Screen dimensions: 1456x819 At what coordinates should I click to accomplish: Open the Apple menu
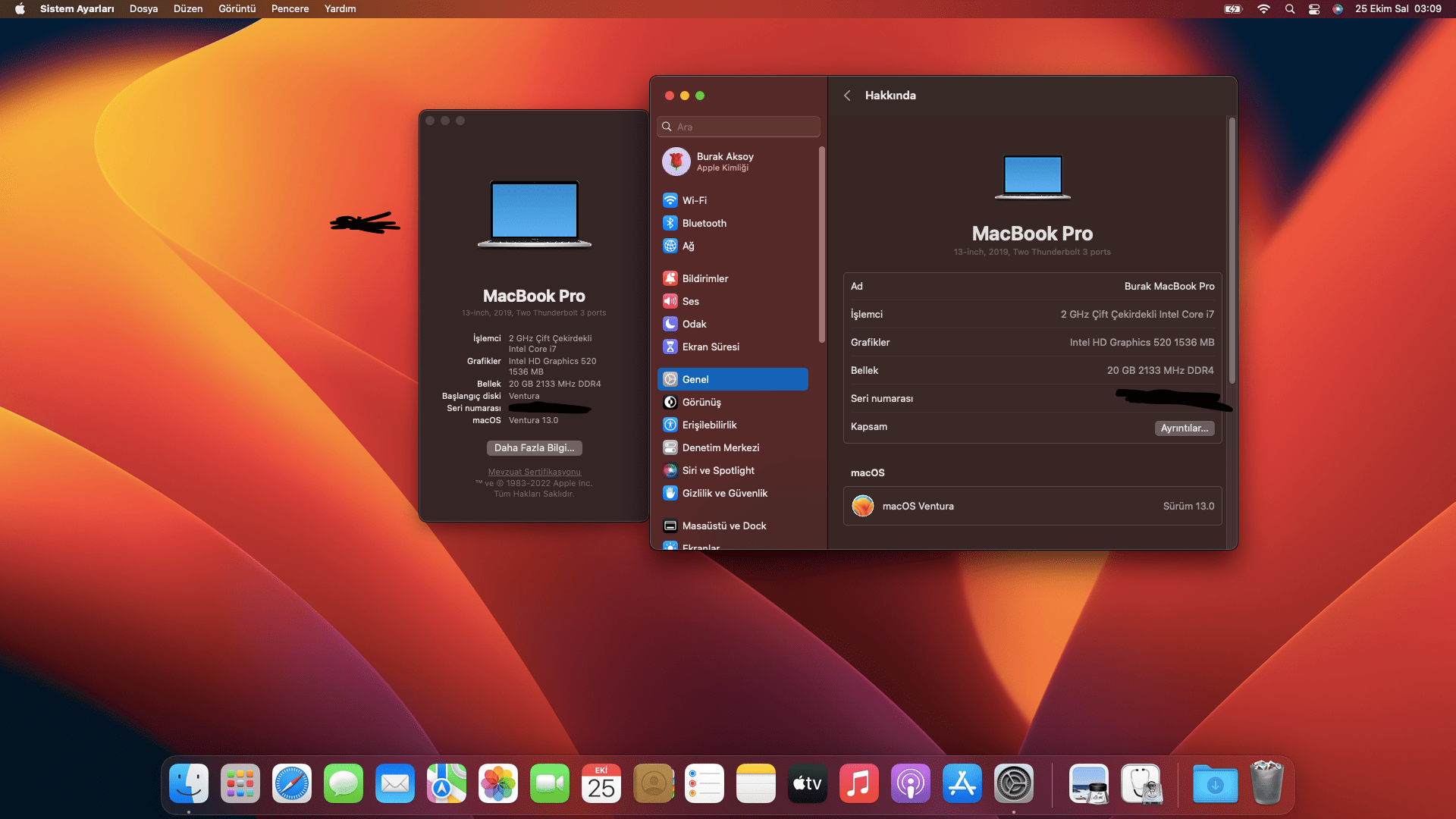point(20,9)
